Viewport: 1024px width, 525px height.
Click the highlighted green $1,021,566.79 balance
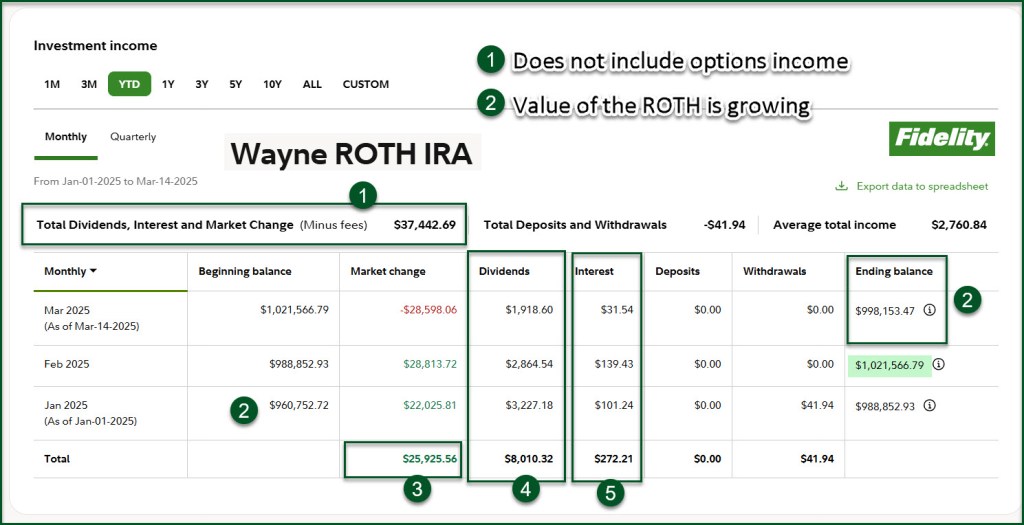(x=889, y=365)
